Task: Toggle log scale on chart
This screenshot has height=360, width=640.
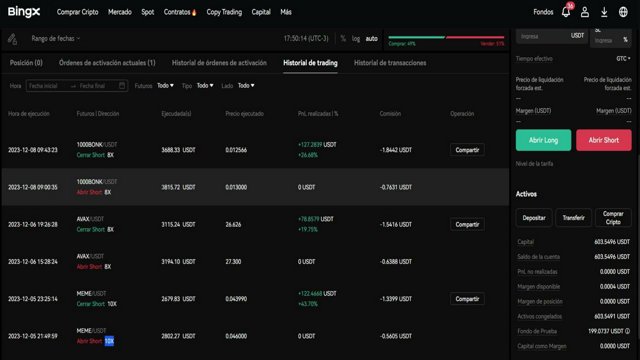Action: point(356,38)
